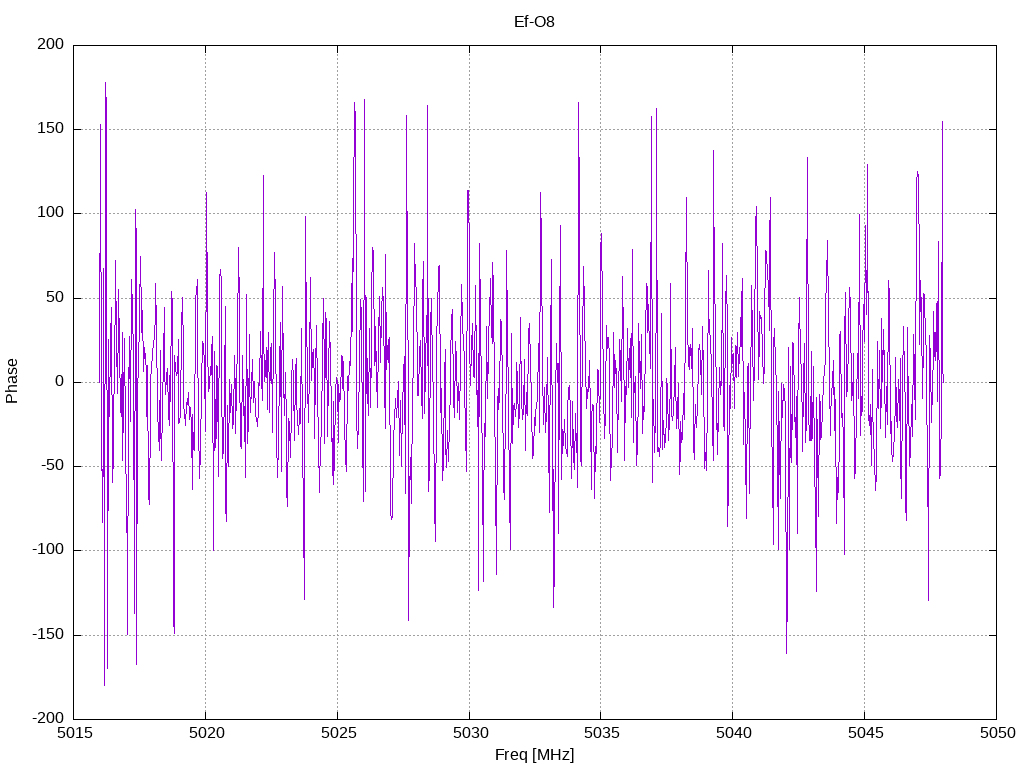
Task: Click the x-axis tick label 5015
Action: tap(74, 733)
